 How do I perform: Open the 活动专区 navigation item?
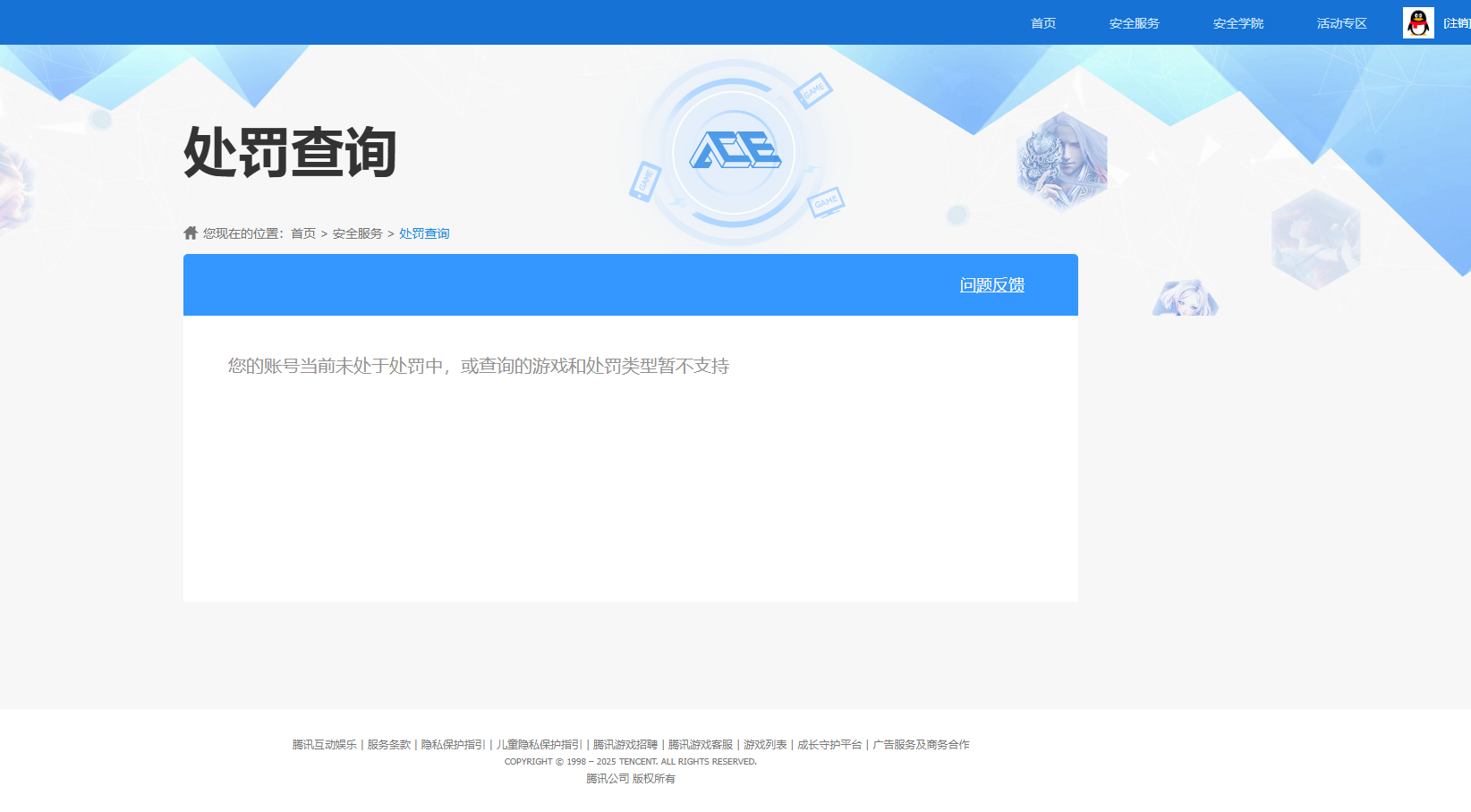(x=1340, y=22)
